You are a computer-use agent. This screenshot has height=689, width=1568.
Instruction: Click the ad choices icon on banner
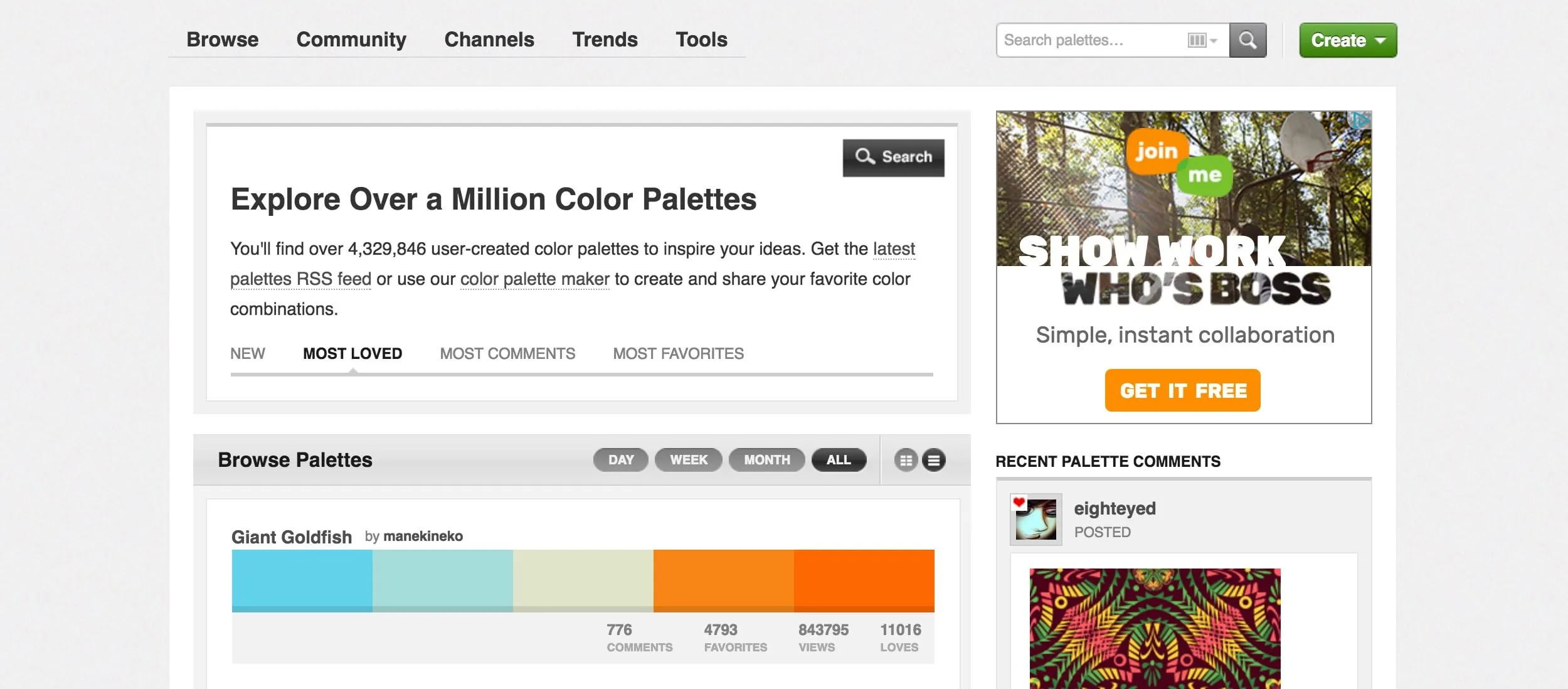click(x=1360, y=120)
